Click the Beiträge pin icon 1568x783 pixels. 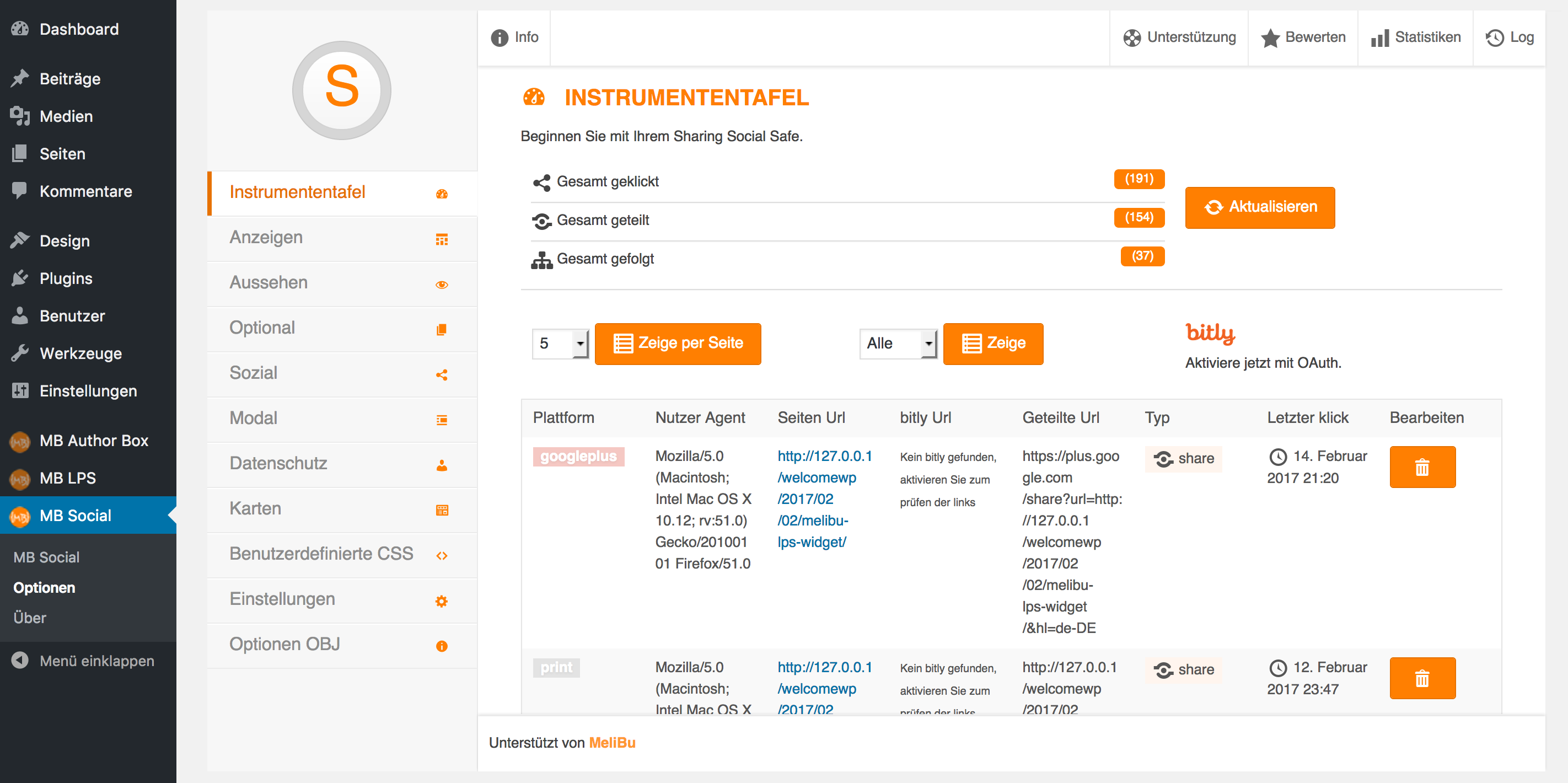pyautogui.click(x=20, y=78)
